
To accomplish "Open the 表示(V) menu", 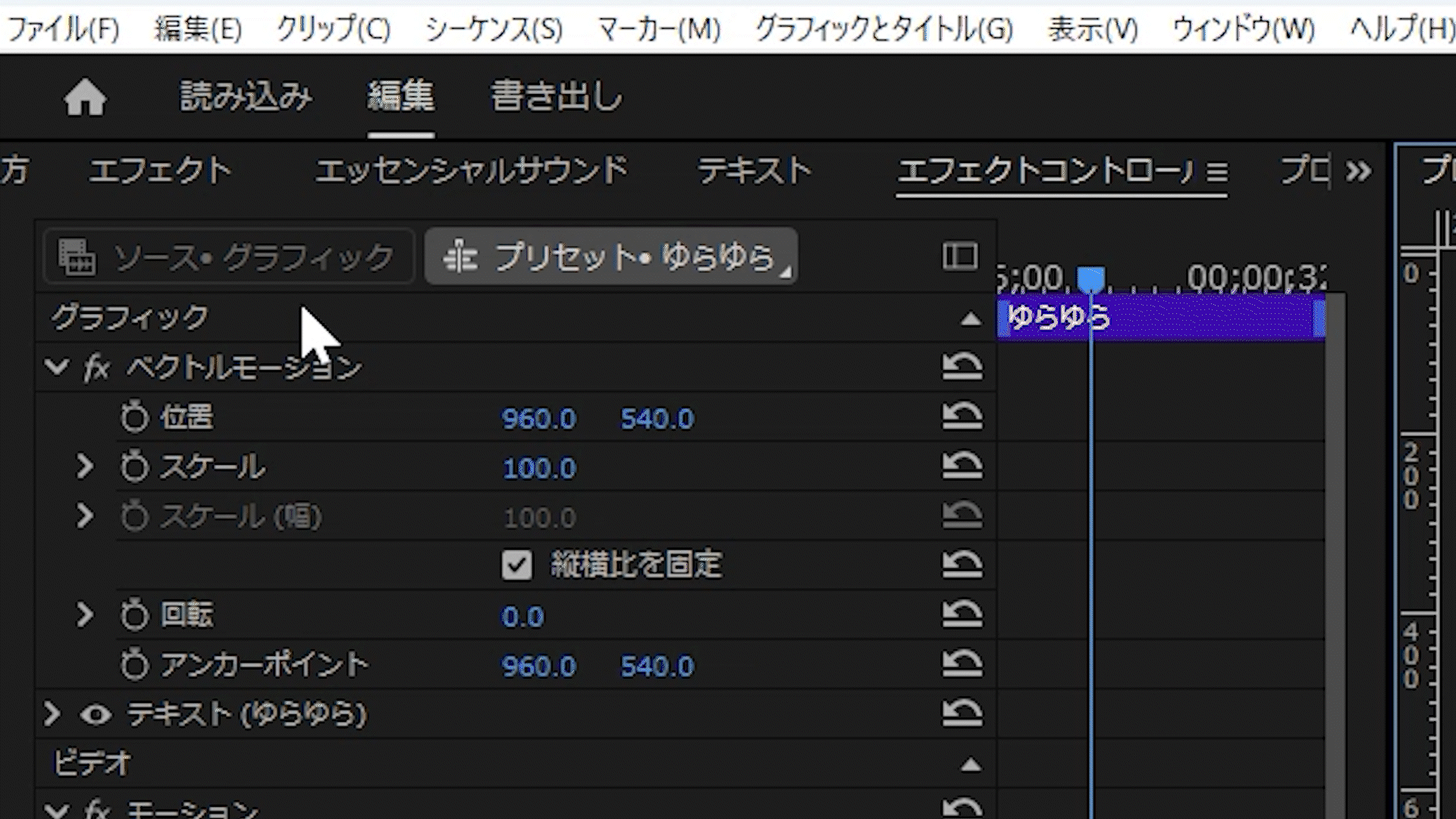I will (1093, 29).
